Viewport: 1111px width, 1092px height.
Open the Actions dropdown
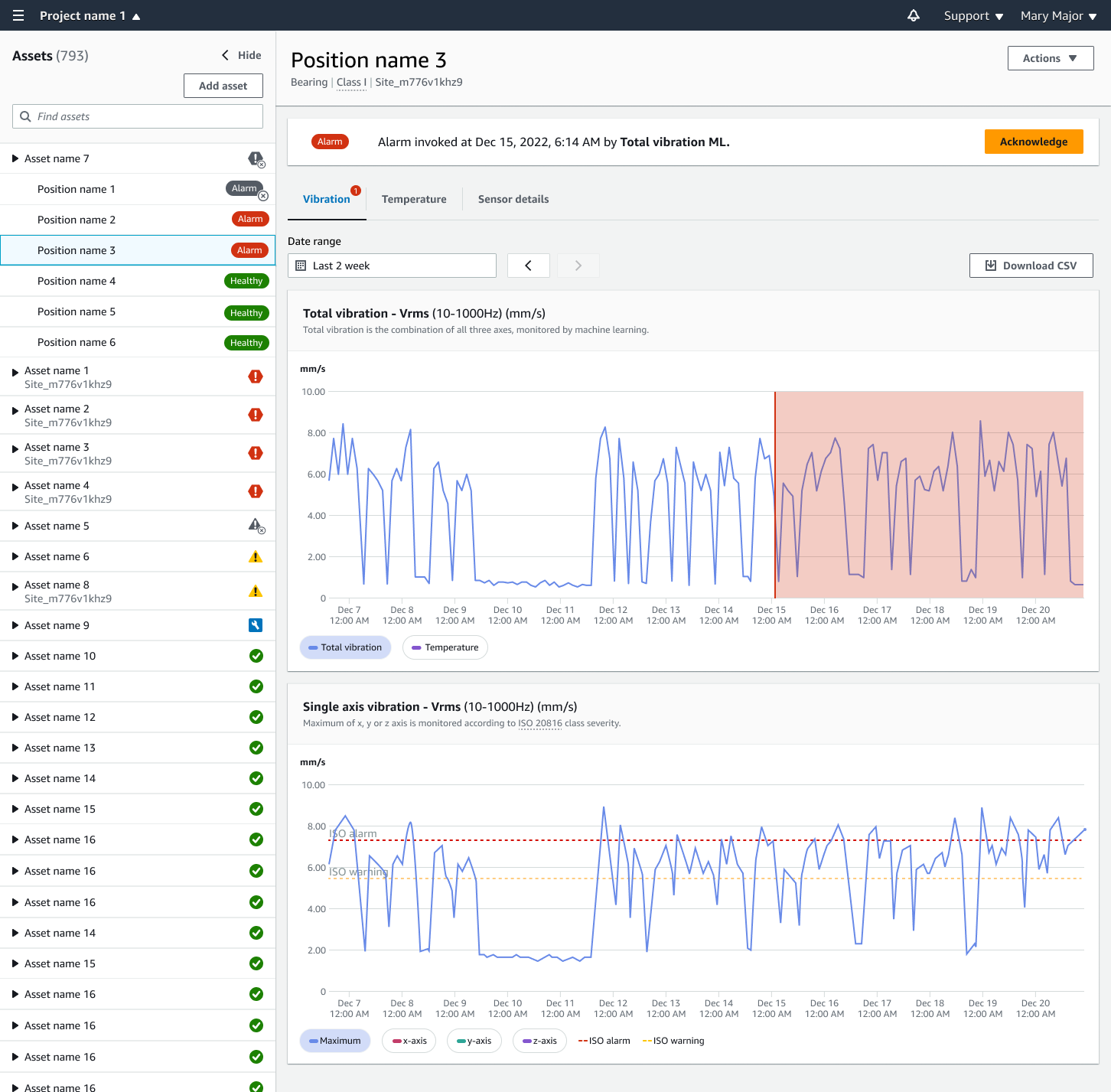pyautogui.click(x=1051, y=58)
